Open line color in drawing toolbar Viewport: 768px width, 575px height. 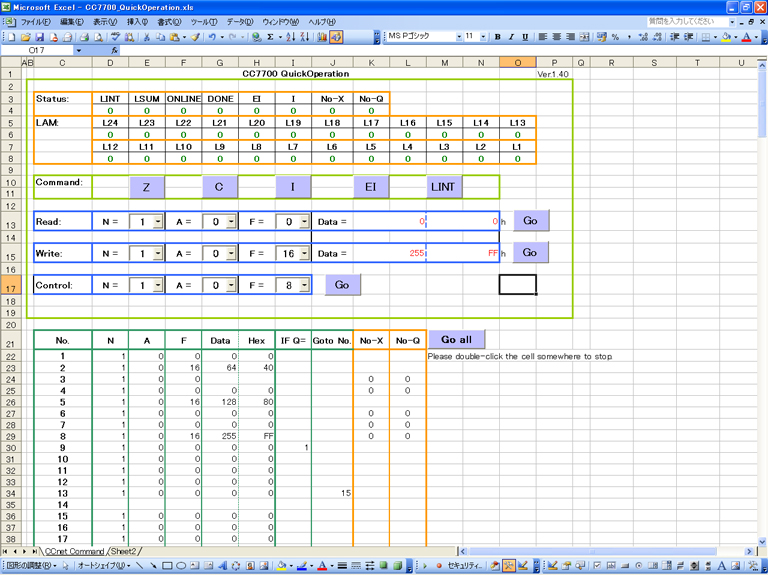(302, 566)
